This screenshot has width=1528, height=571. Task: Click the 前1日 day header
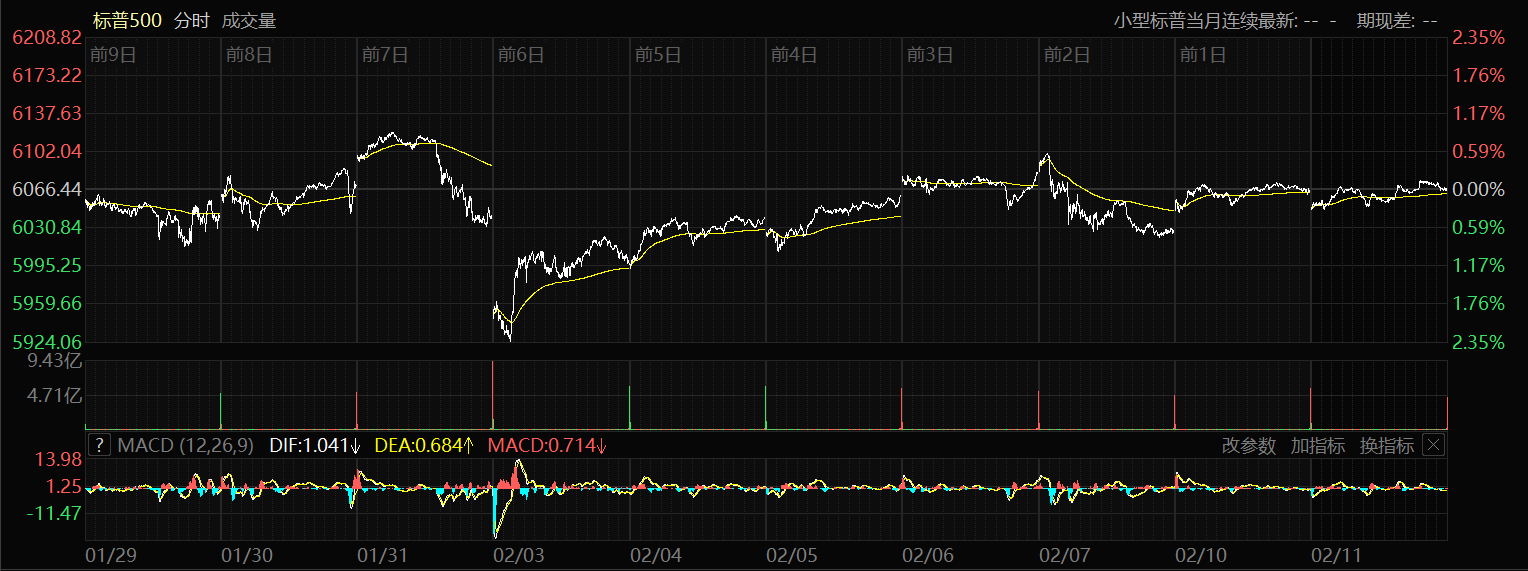1203,55
